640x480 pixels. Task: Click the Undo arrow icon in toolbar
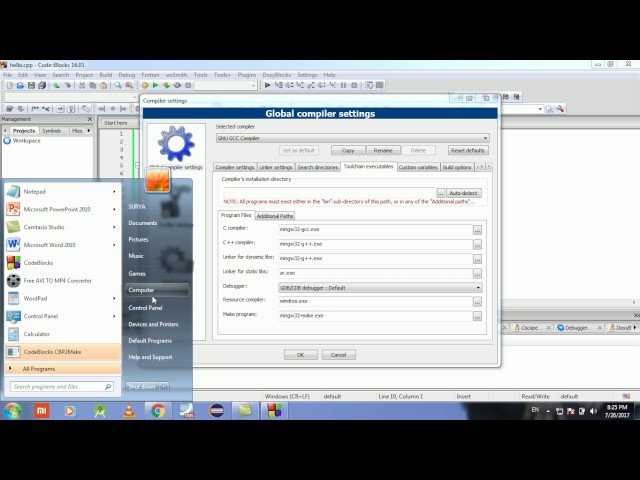56,85
